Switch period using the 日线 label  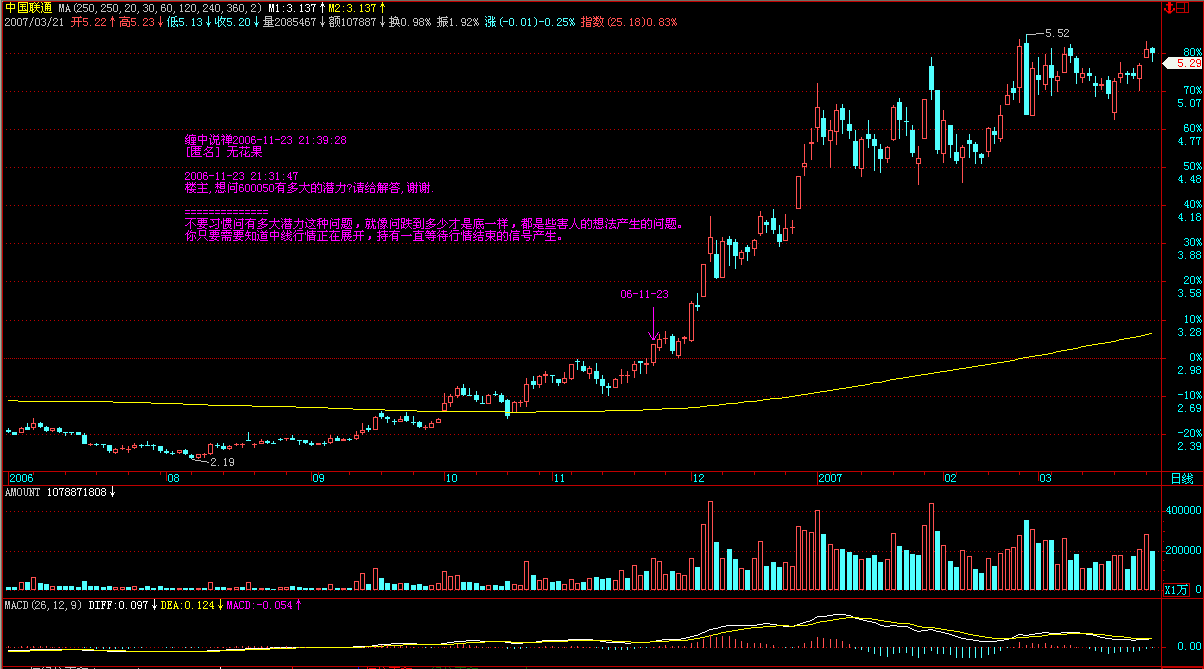(1182, 478)
